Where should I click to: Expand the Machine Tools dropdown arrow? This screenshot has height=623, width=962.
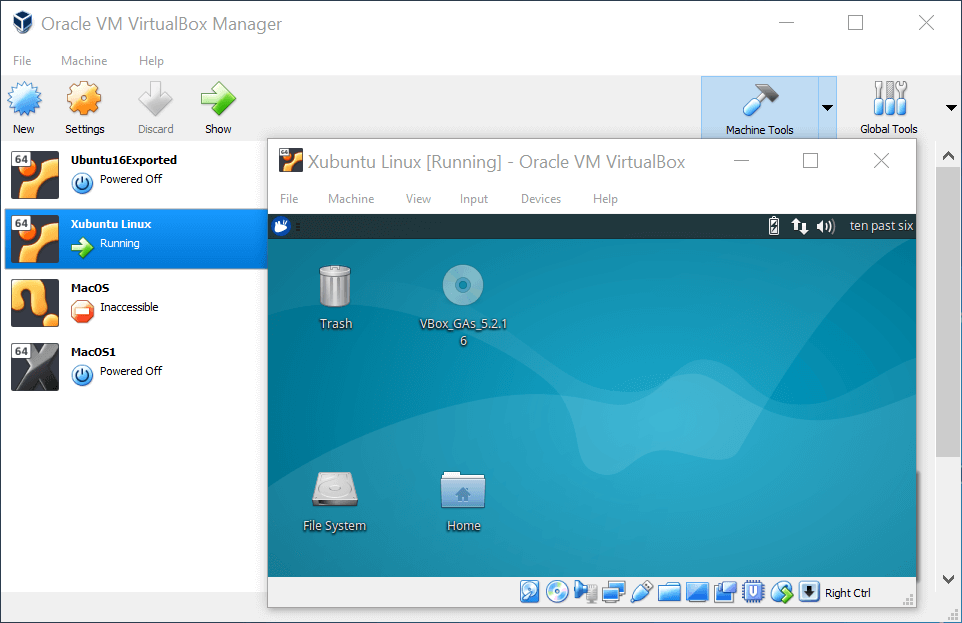pos(827,108)
